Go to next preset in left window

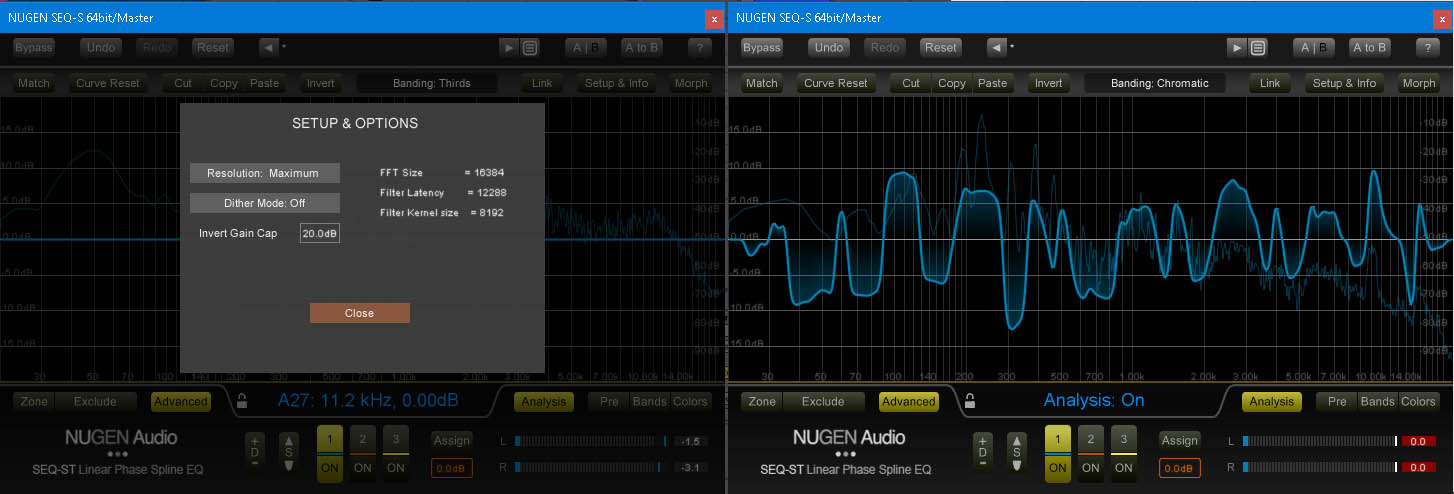511,47
